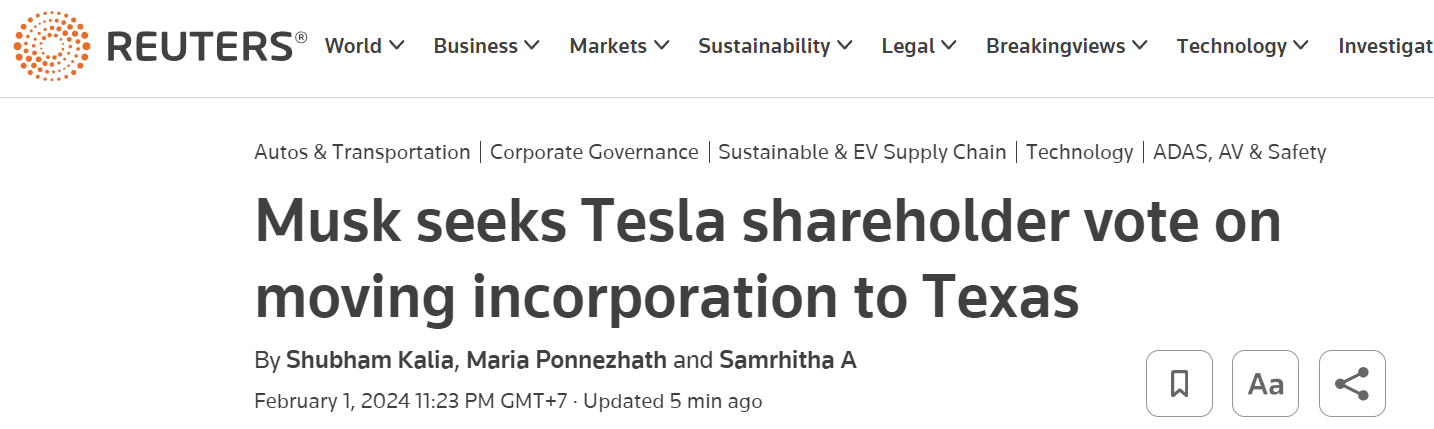The image size is (1434, 429).
Task: Open the Technology topic tag
Action: coord(1079,152)
